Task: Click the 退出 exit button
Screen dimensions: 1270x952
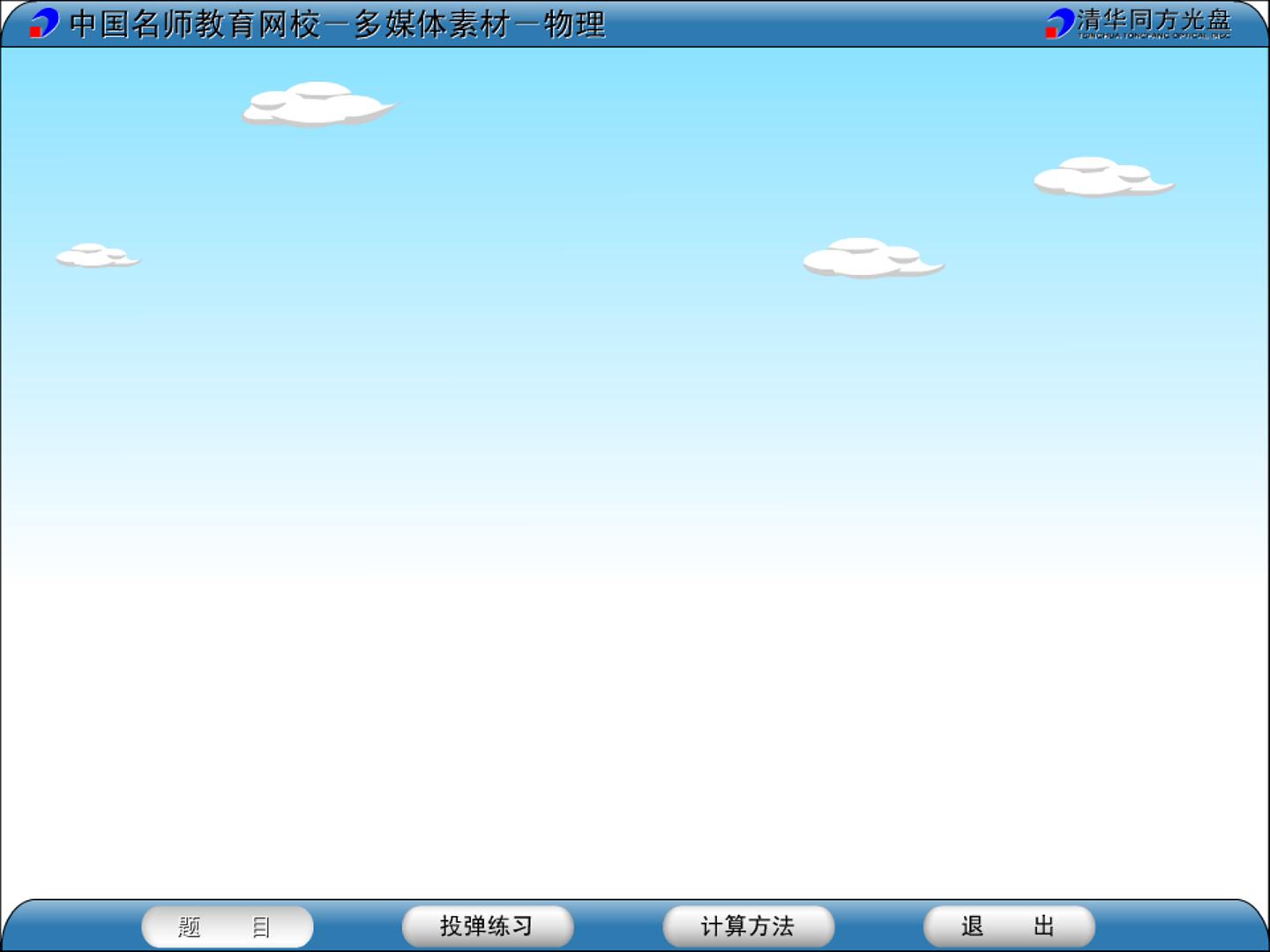Action: coord(1009,926)
